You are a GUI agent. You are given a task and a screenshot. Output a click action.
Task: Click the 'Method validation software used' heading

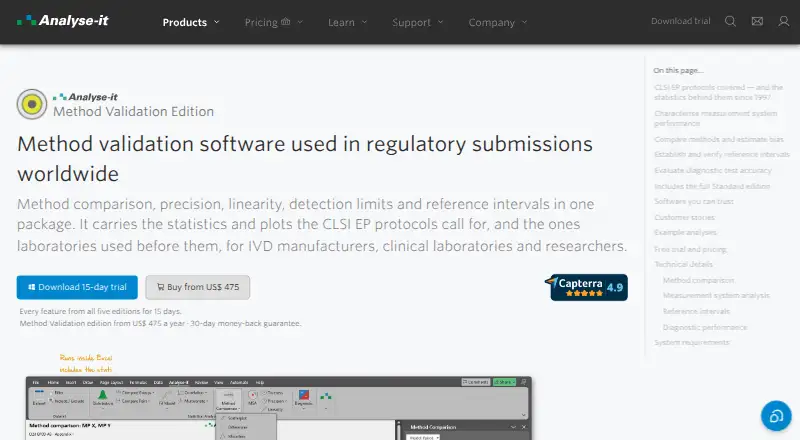point(305,159)
